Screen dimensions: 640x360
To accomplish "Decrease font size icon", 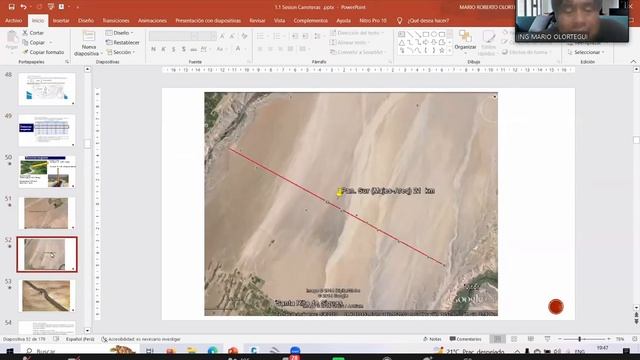I will pos(232,36).
